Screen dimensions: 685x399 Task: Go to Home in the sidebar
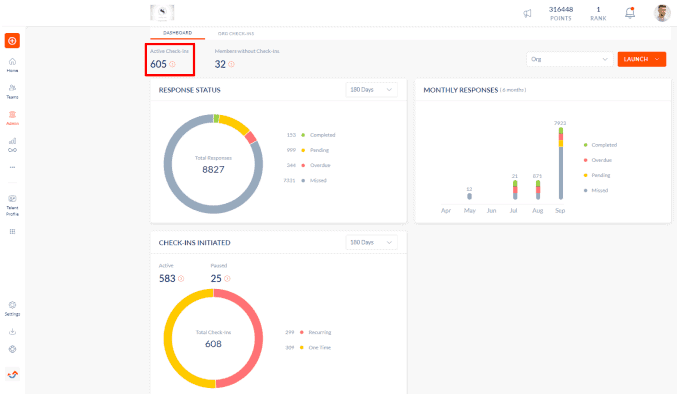[12, 65]
